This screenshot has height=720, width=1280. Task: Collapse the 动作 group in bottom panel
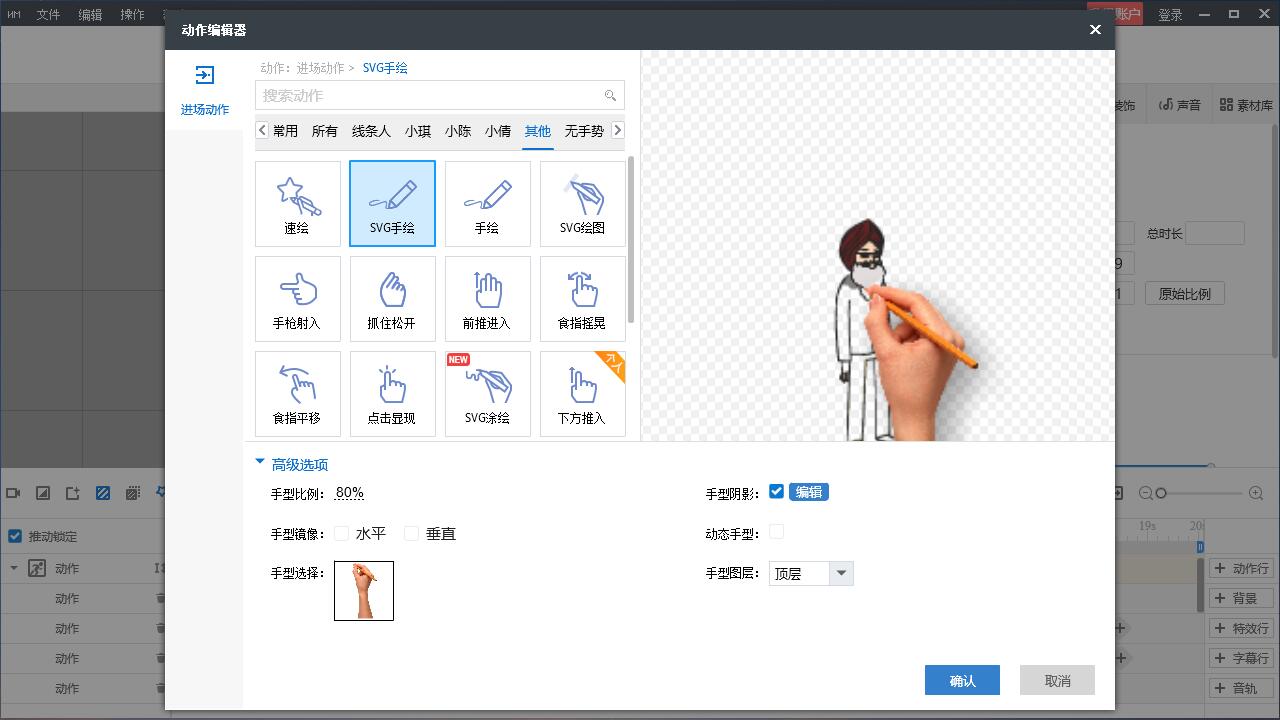pyautogui.click(x=14, y=568)
